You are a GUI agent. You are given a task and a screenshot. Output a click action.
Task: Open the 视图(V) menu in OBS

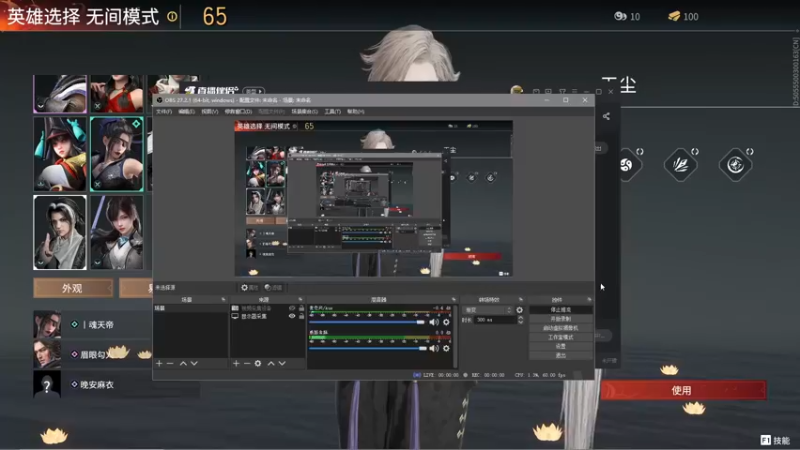(x=209, y=111)
